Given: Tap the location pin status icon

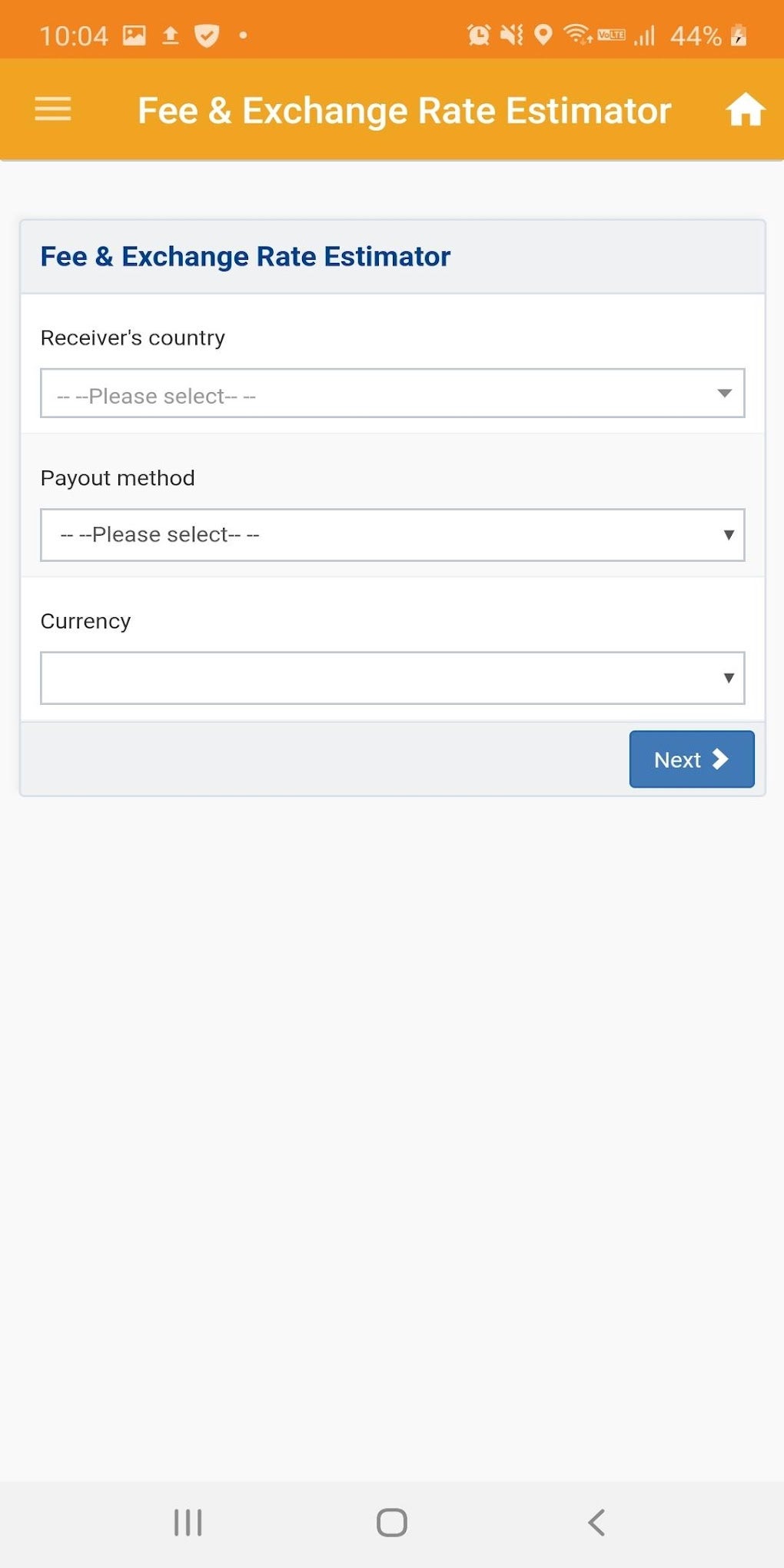Looking at the screenshot, I should pyautogui.click(x=543, y=35).
